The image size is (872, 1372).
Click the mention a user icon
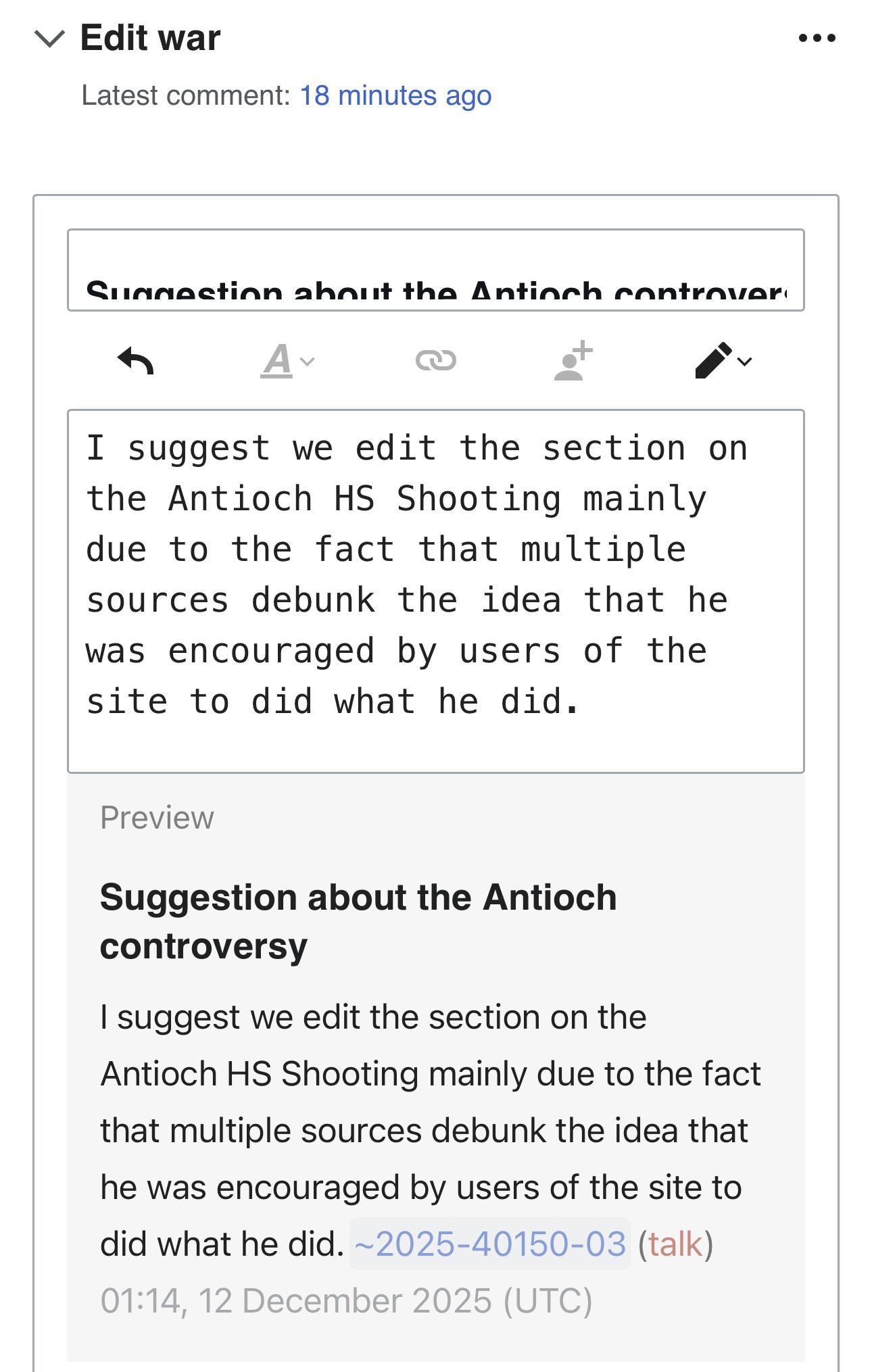pyautogui.click(x=573, y=360)
